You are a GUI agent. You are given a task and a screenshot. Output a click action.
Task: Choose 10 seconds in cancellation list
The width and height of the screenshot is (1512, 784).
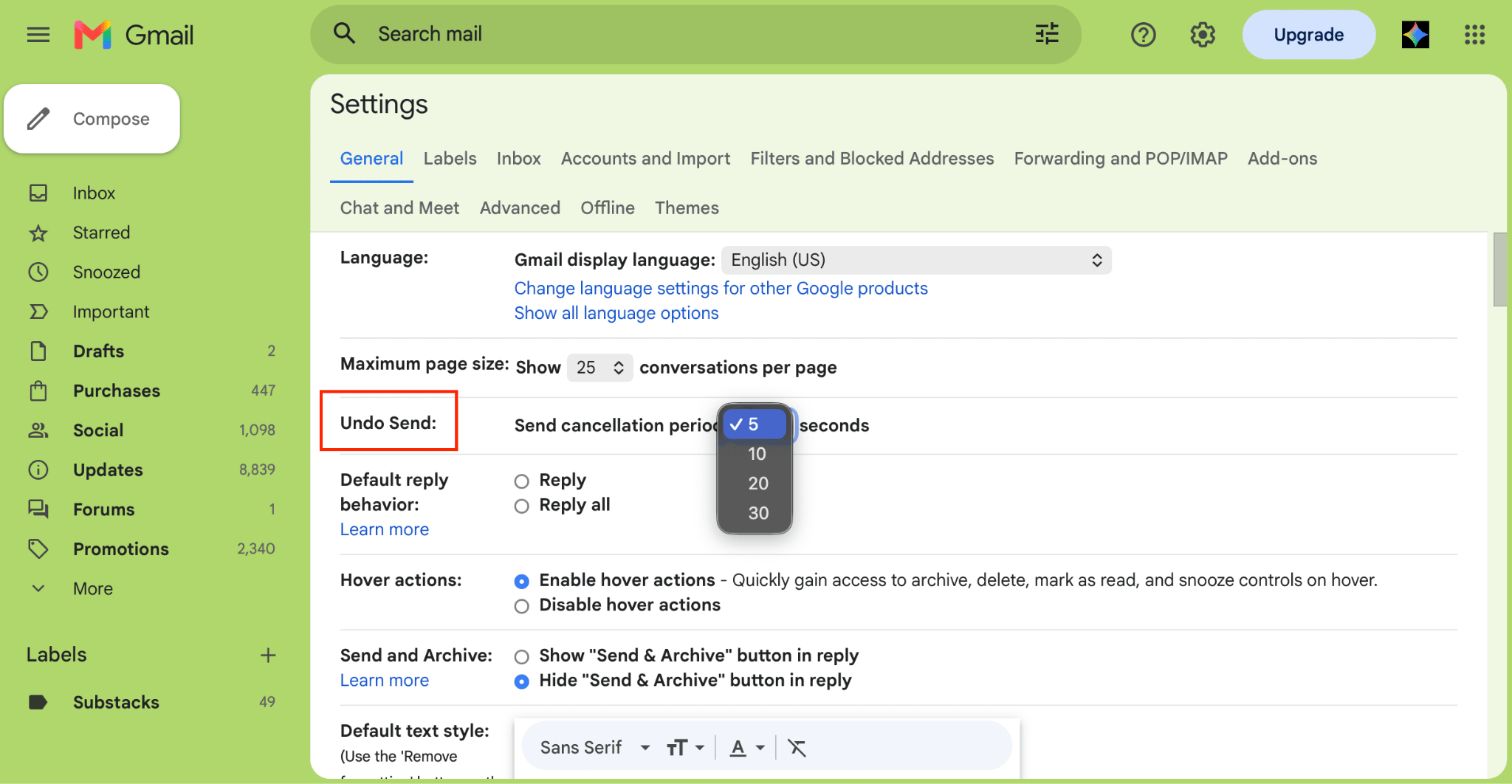coord(754,454)
